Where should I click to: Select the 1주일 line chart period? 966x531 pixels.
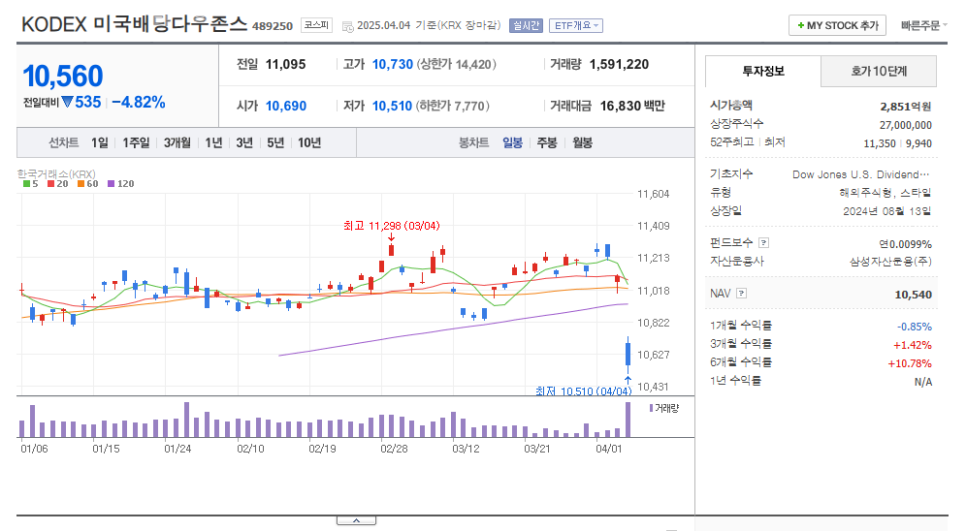(136, 143)
